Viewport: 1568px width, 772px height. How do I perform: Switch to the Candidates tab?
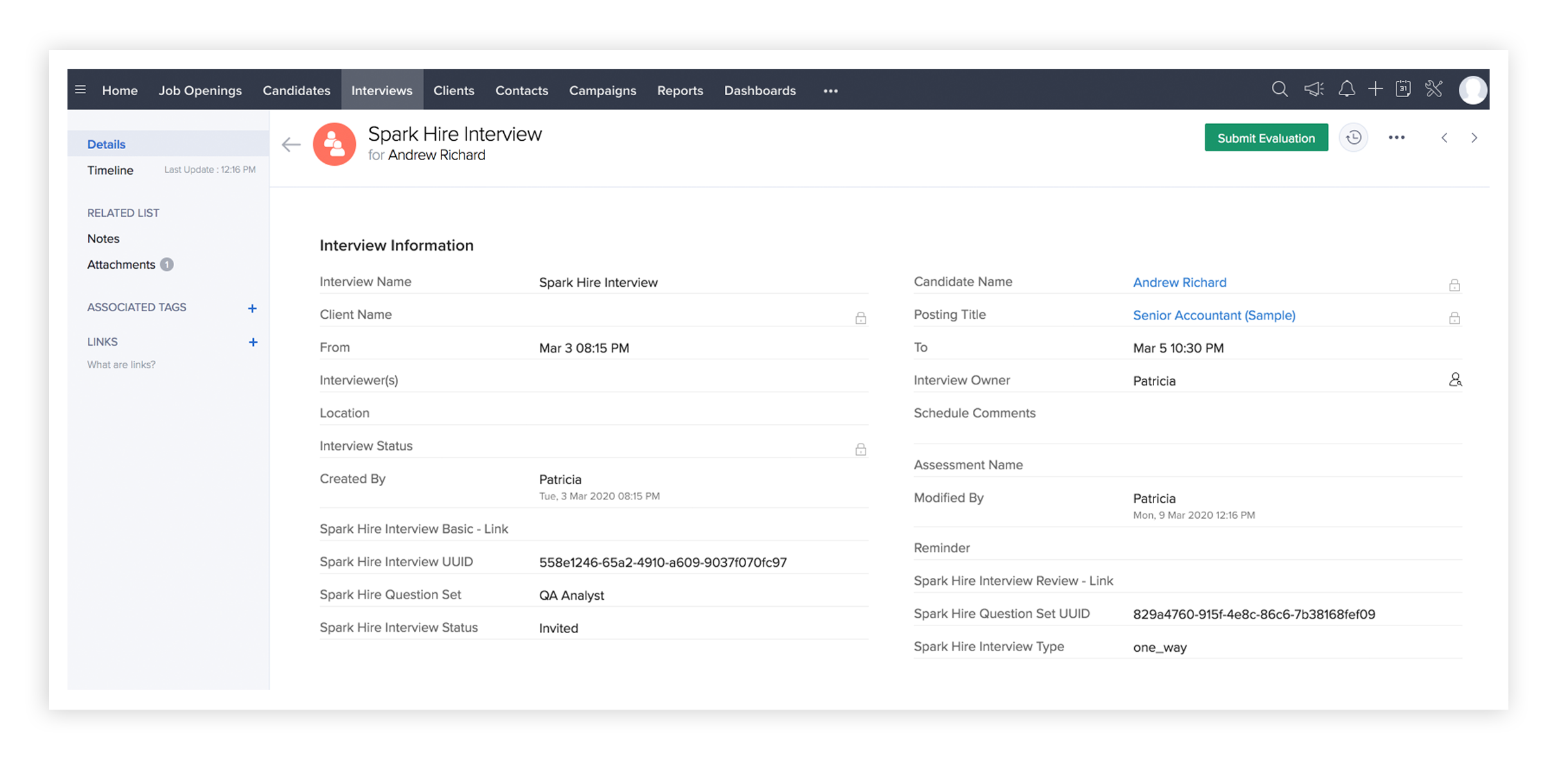pyautogui.click(x=296, y=91)
